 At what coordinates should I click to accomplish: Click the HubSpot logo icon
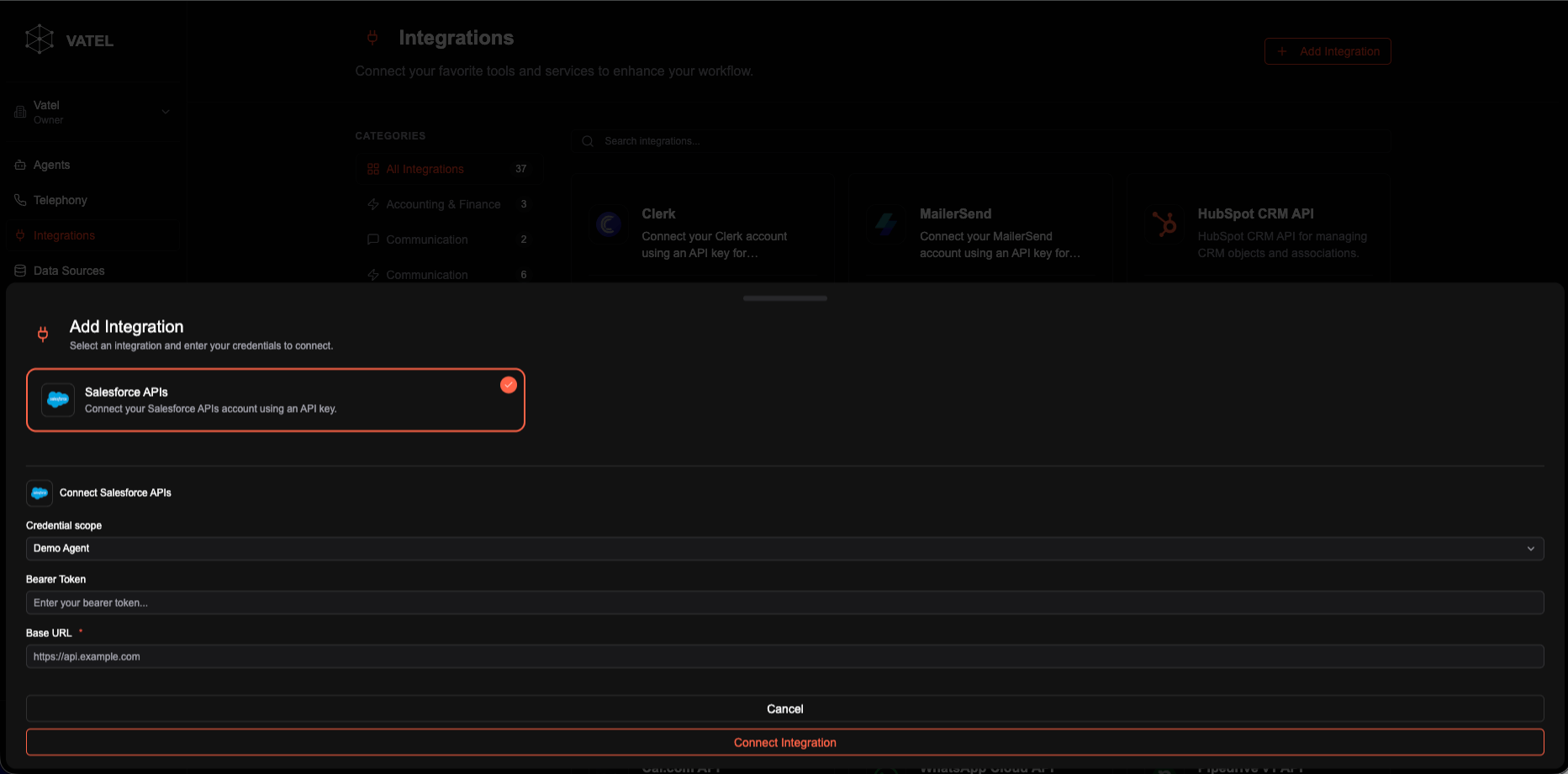point(1164,224)
